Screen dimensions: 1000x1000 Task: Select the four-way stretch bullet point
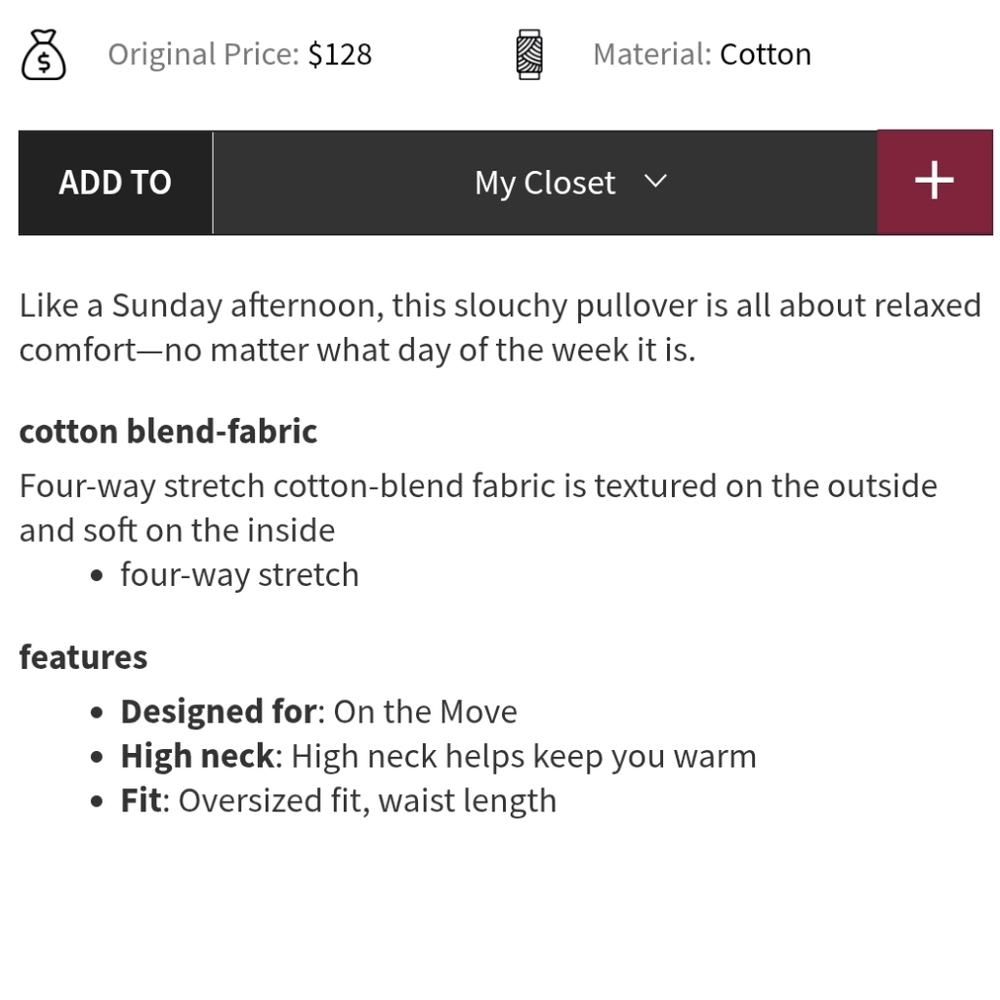tap(239, 574)
